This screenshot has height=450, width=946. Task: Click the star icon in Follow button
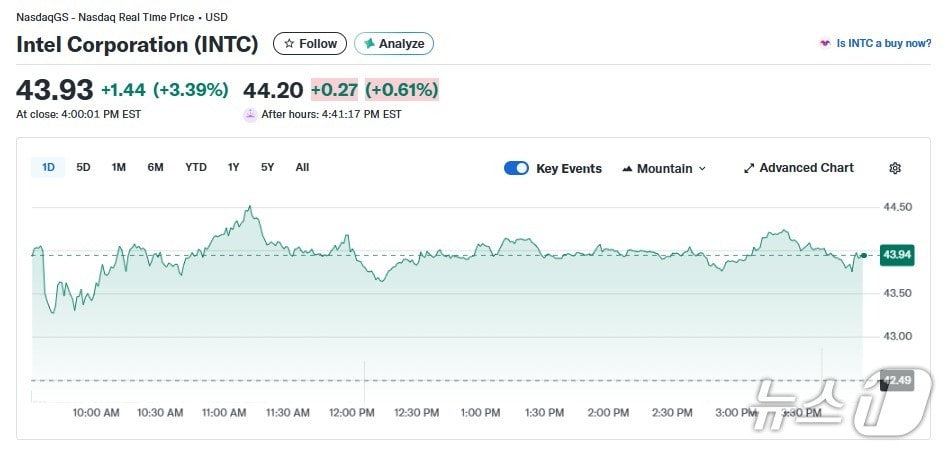(x=289, y=44)
